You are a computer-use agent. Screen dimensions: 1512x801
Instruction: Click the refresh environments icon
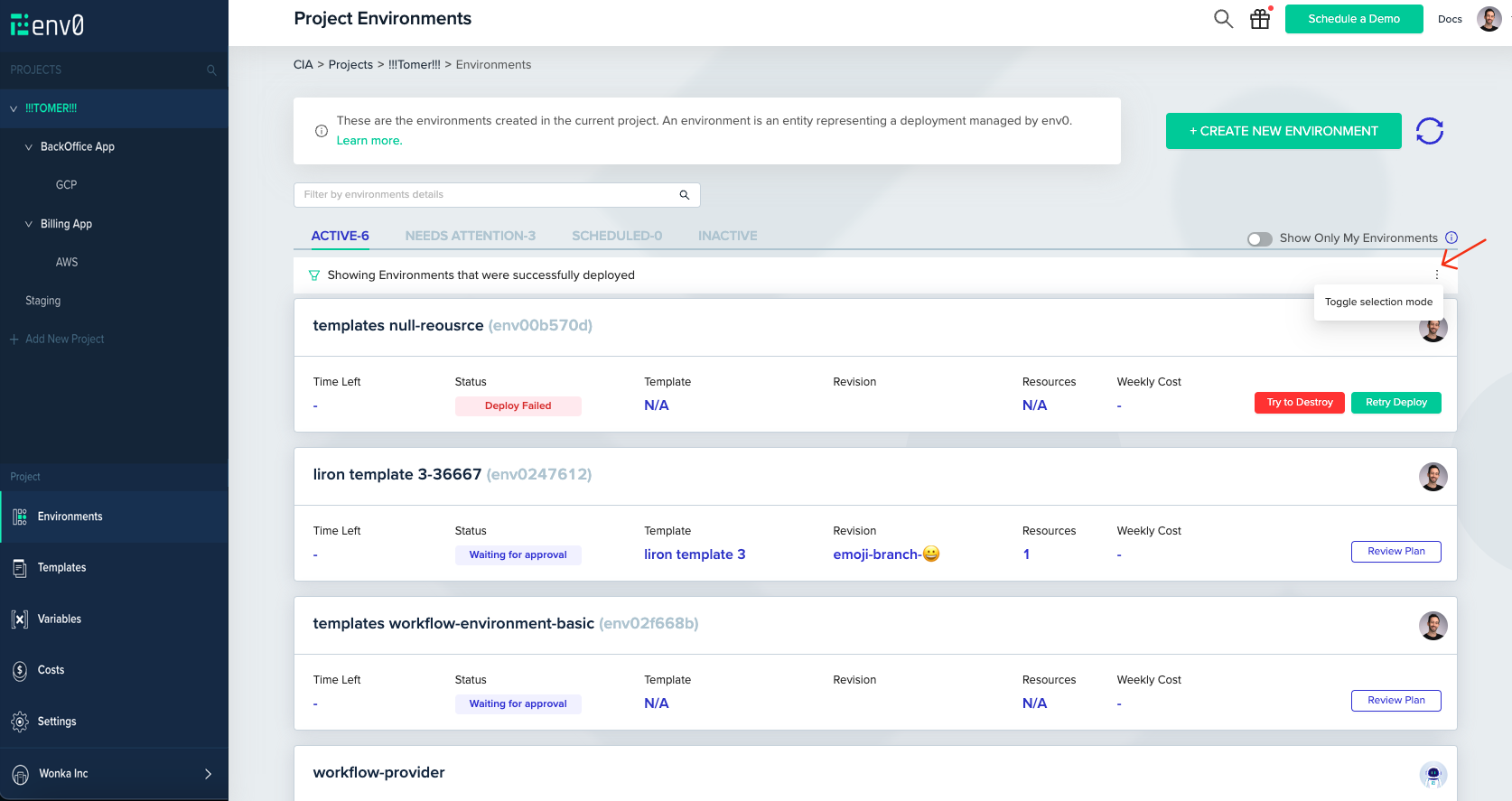pos(1429,131)
